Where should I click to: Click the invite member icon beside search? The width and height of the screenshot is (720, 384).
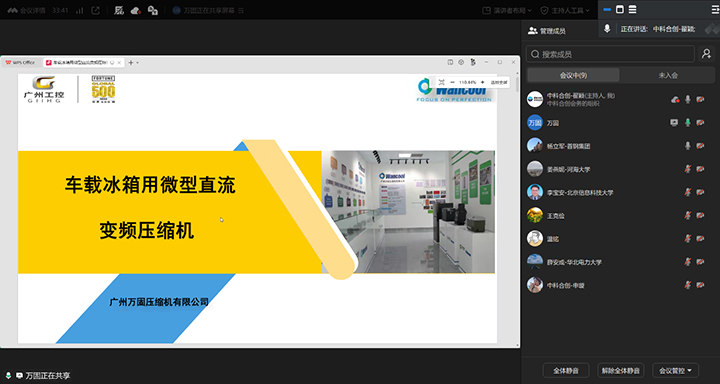[x=706, y=54]
